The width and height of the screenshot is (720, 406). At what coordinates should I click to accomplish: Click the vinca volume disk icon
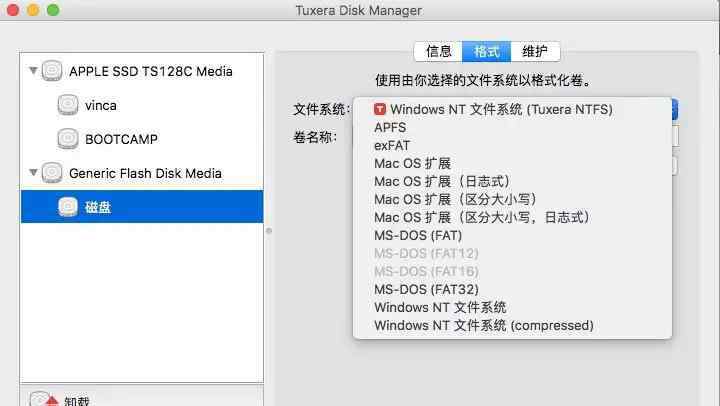coord(68,104)
